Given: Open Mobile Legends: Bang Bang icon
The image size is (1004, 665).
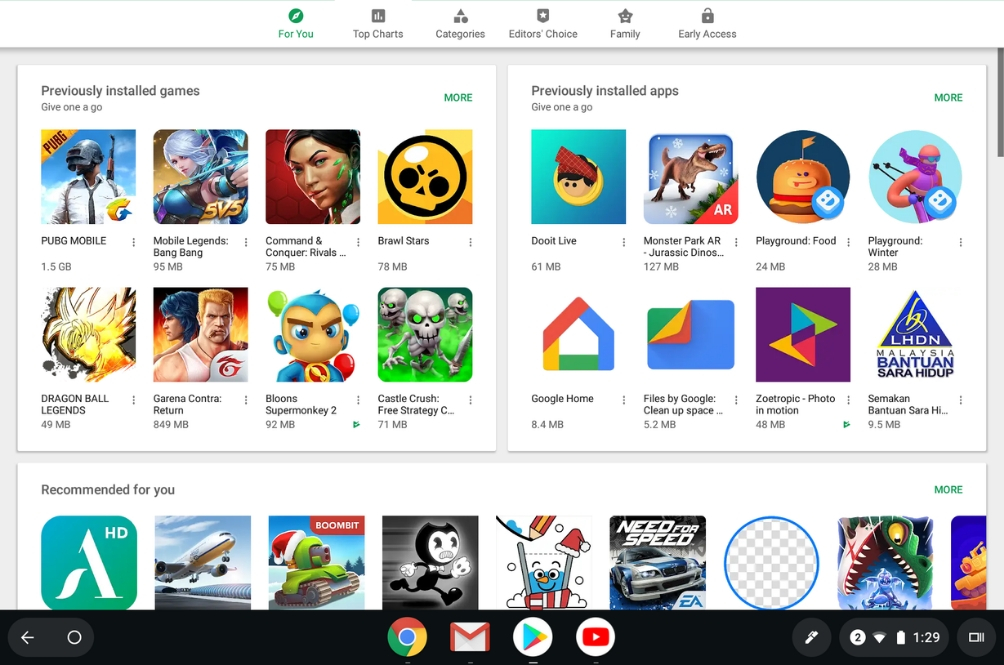Looking at the screenshot, I should (x=200, y=177).
